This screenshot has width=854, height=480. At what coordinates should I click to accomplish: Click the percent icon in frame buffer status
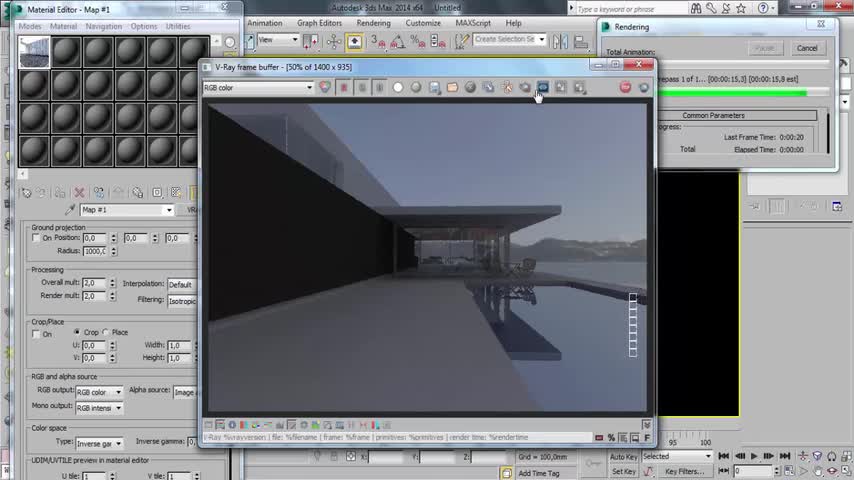(611, 438)
